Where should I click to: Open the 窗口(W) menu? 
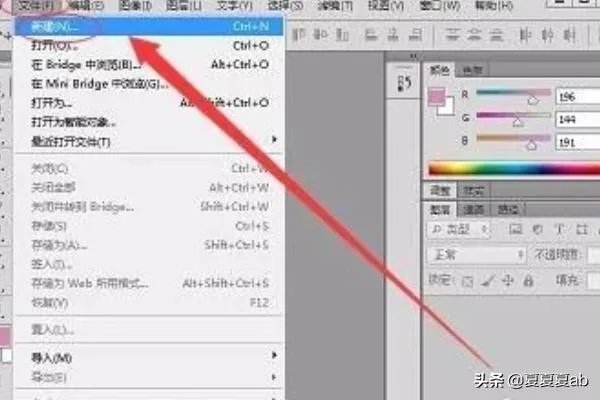pyautogui.click(x=439, y=6)
